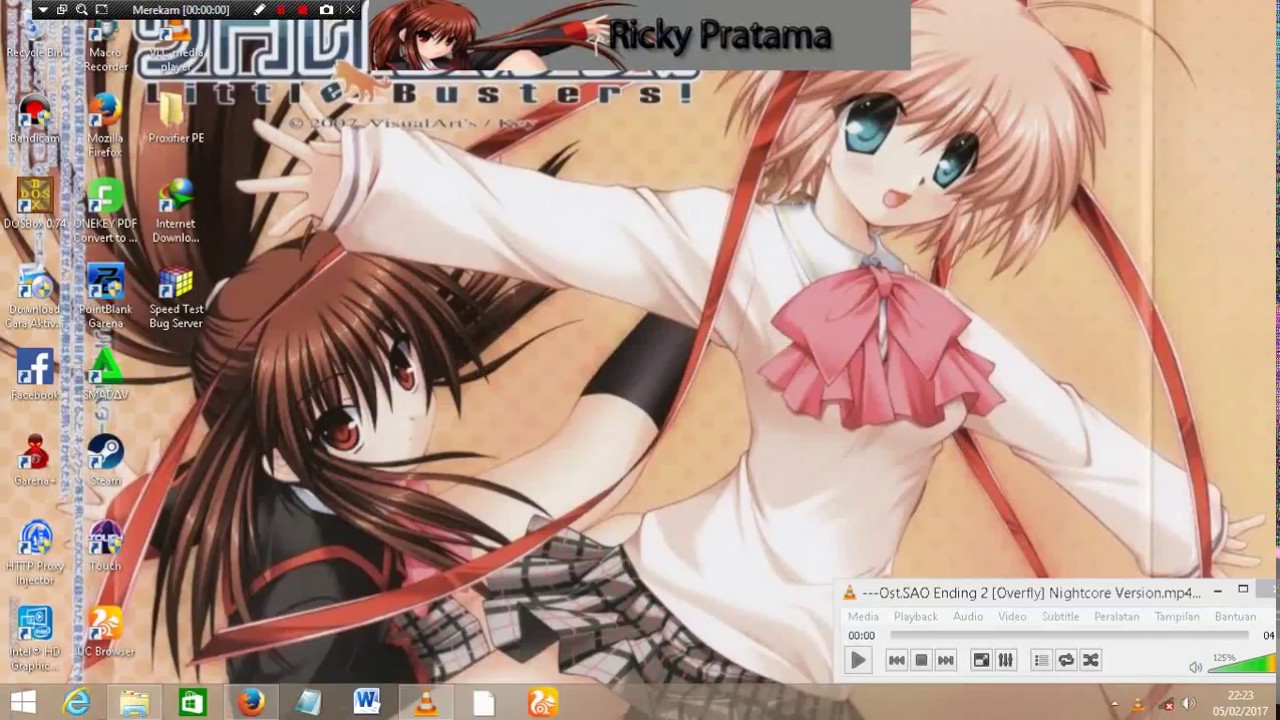
Task: Click the magnifier icon in recorder bar
Action: 82,10
